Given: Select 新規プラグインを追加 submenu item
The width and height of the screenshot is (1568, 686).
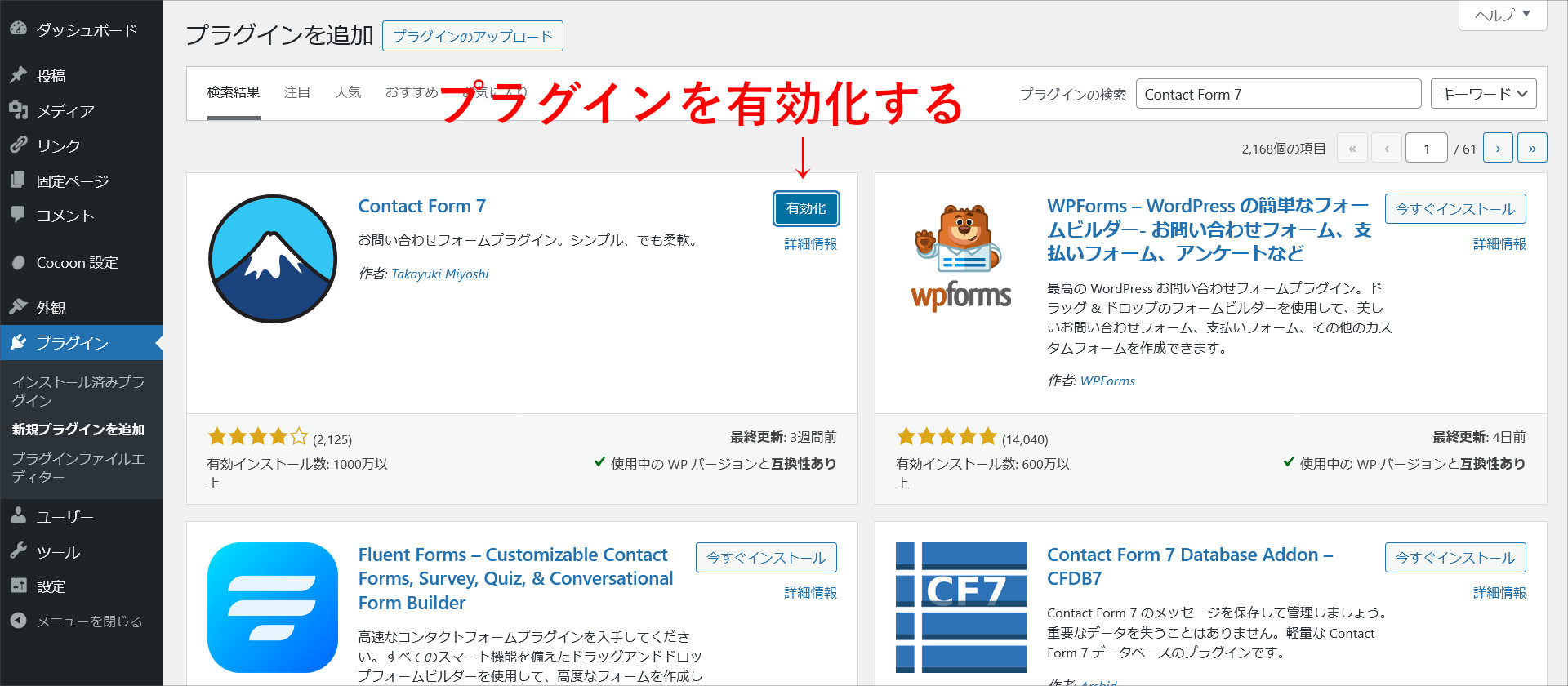Looking at the screenshot, I should click(x=78, y=429).
